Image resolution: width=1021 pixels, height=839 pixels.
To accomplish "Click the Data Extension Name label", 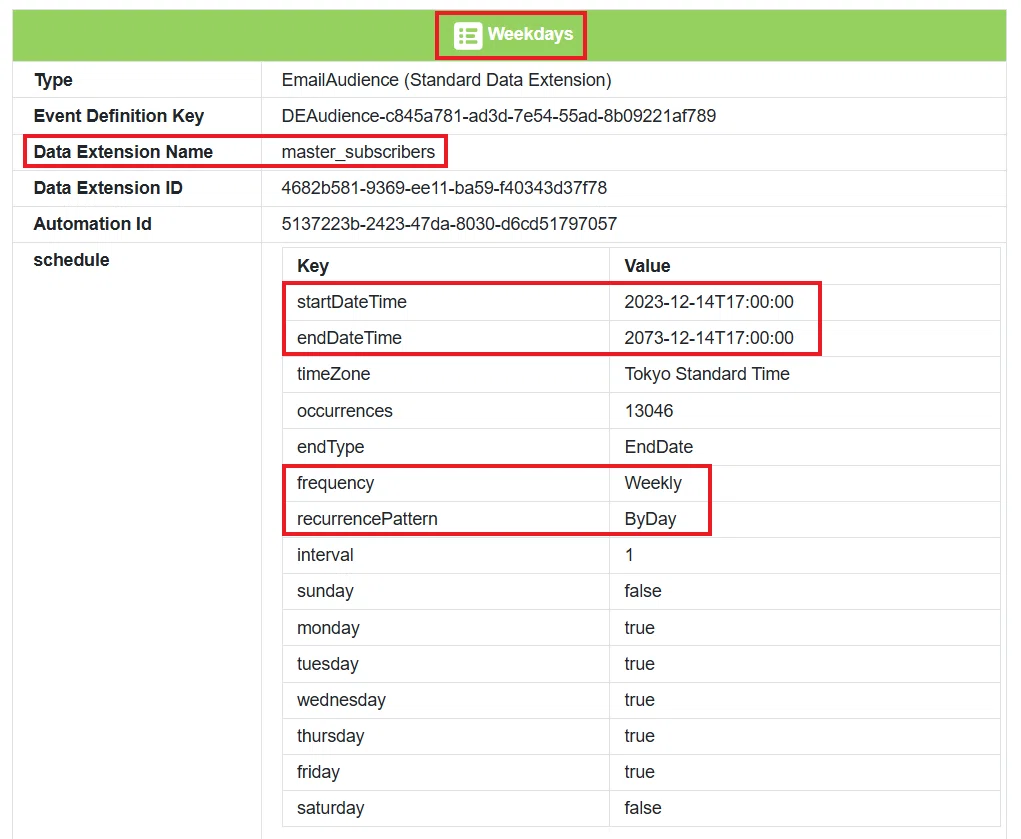I will pyautogui.click(x=123, y=152).
